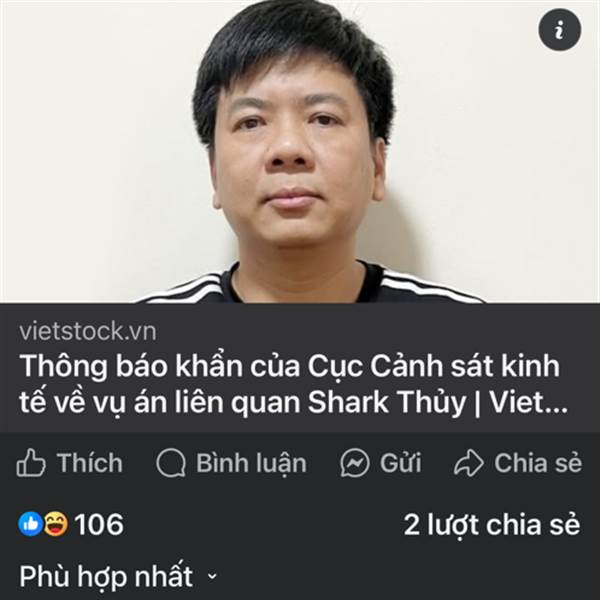Screen dimensions: 600x600
Task: View the 106 reactions count
Action: (99, 524)
